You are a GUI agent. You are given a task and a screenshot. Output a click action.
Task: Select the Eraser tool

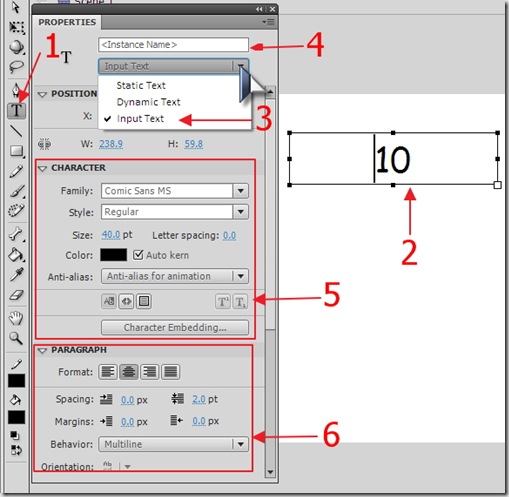(x=16, y=295)
